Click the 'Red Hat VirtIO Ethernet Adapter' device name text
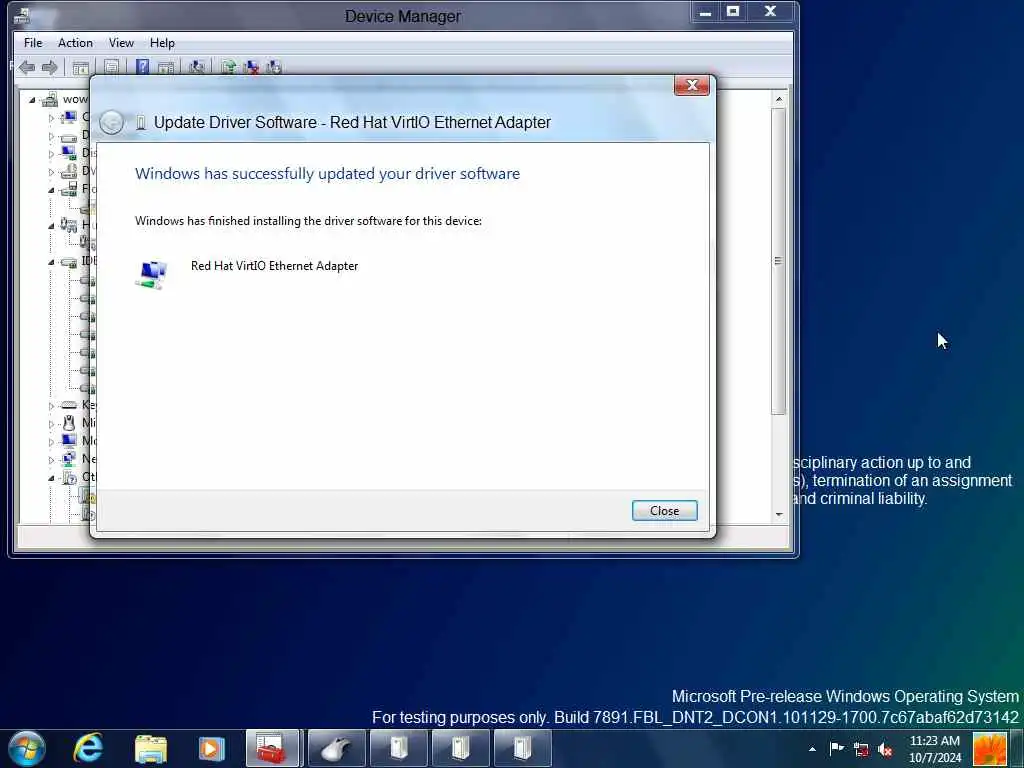Screen dimensions: 1024x768 [274, 266]
